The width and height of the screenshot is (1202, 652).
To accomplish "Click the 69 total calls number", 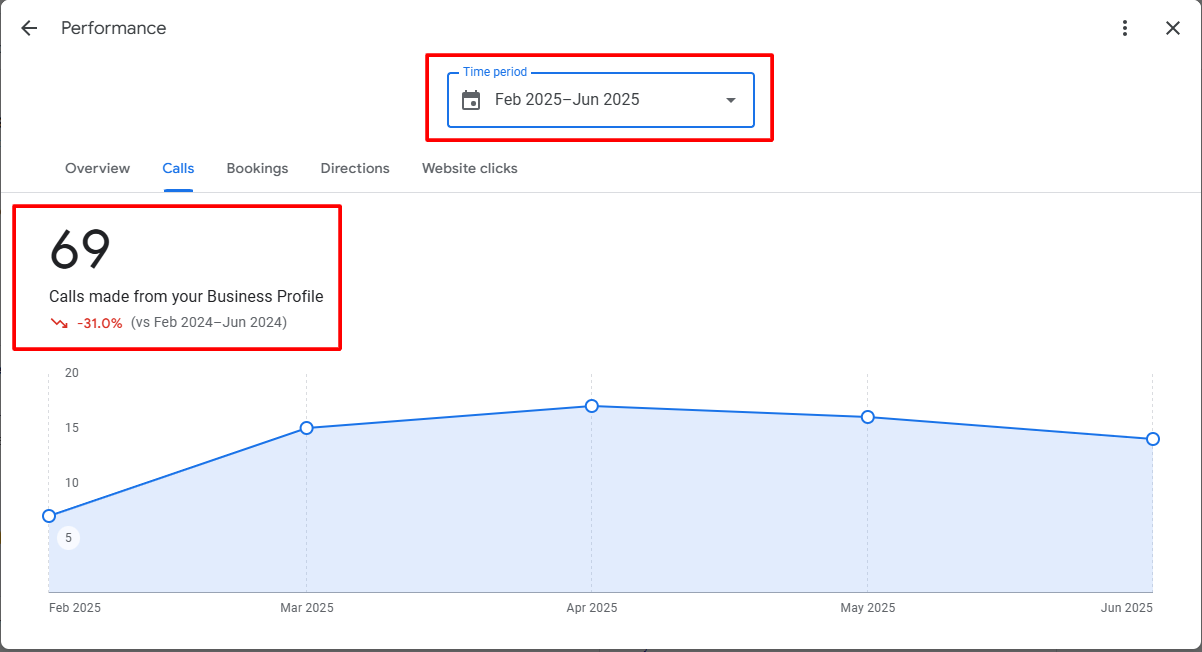I will [80, 250].
